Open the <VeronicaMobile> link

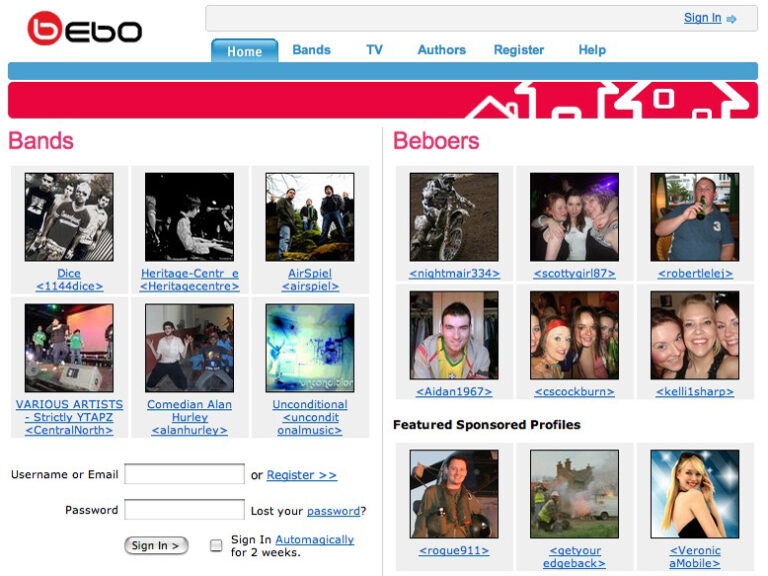coord(695,557)
